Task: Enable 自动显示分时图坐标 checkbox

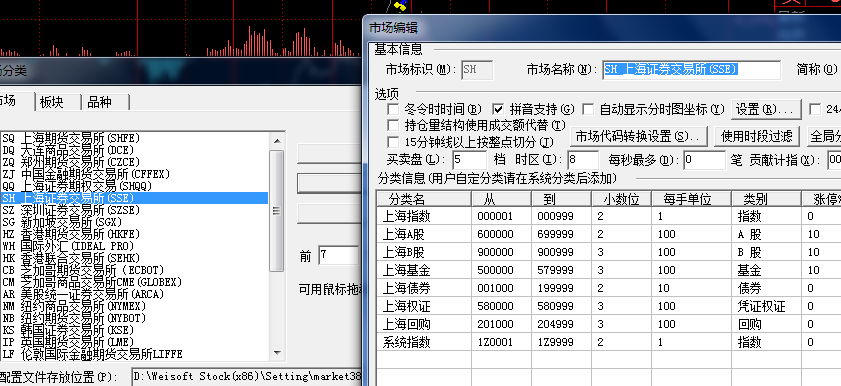Action: [x=588, y=109]
